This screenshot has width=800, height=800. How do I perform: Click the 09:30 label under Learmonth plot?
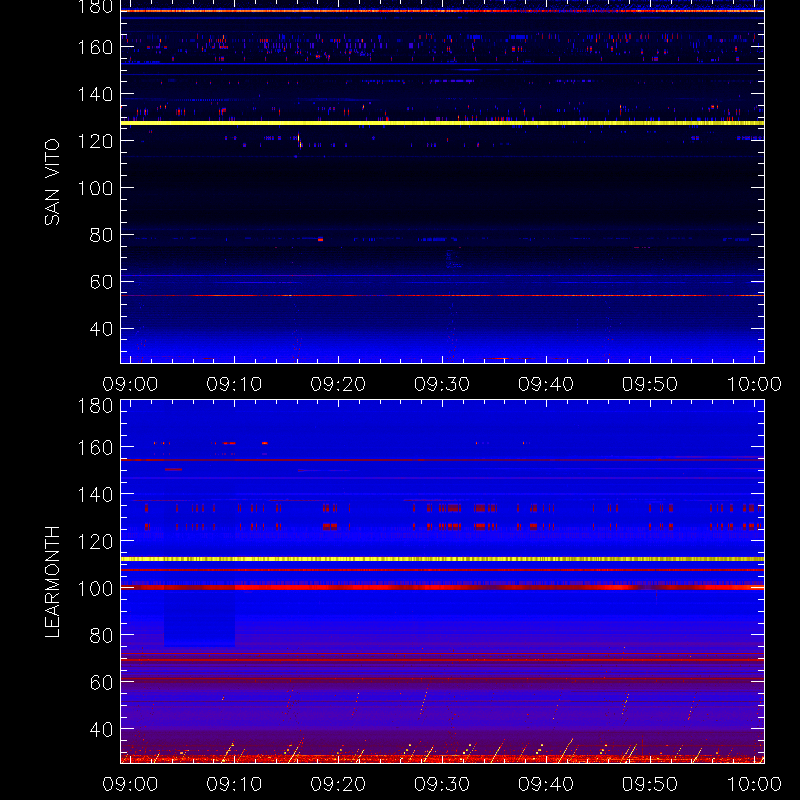pyautogui.click(x=442, y=784)
